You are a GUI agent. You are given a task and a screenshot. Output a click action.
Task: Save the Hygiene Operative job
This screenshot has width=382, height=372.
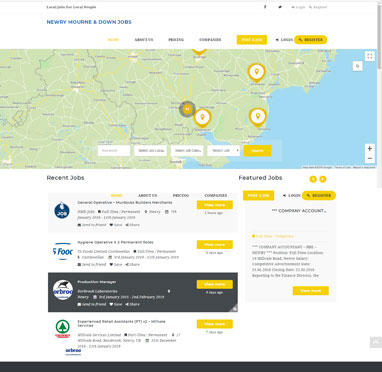[116, 265]
